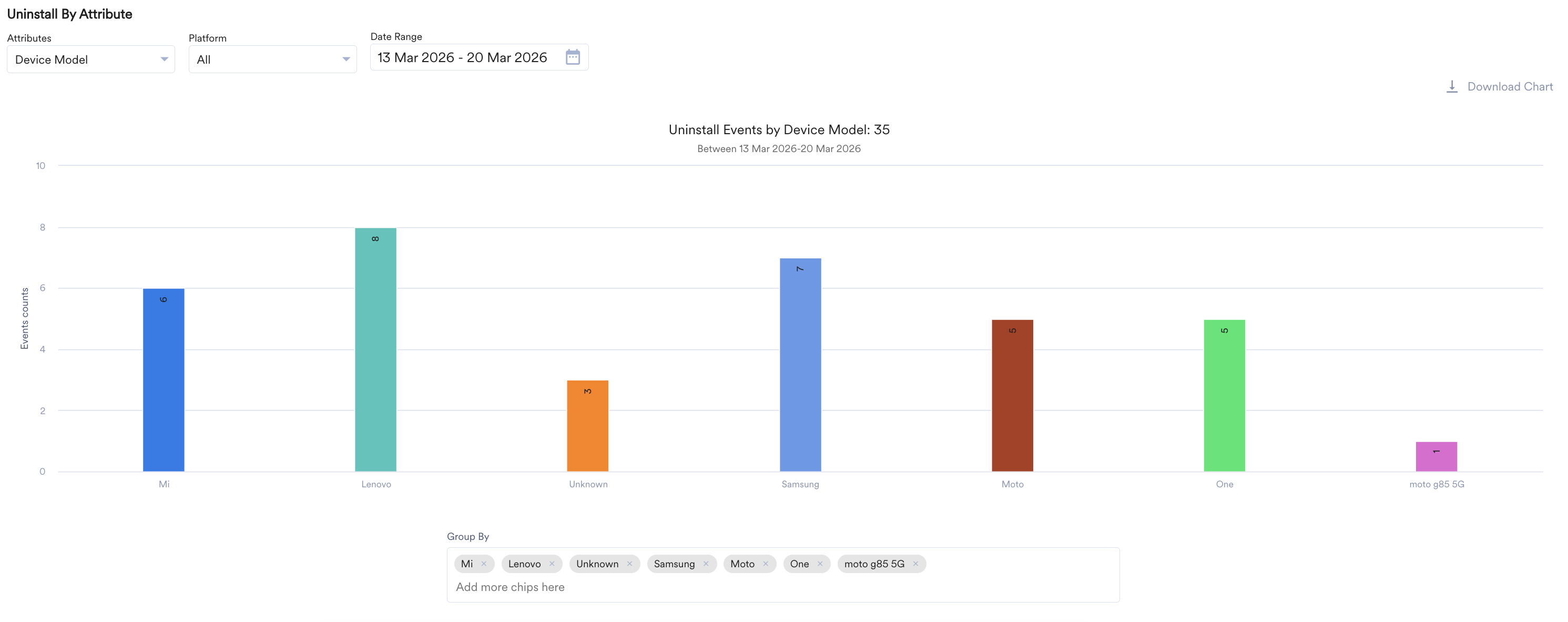Open the date range calendar icon
This screenshot has height=622, width=1568.
pos(572,57)
